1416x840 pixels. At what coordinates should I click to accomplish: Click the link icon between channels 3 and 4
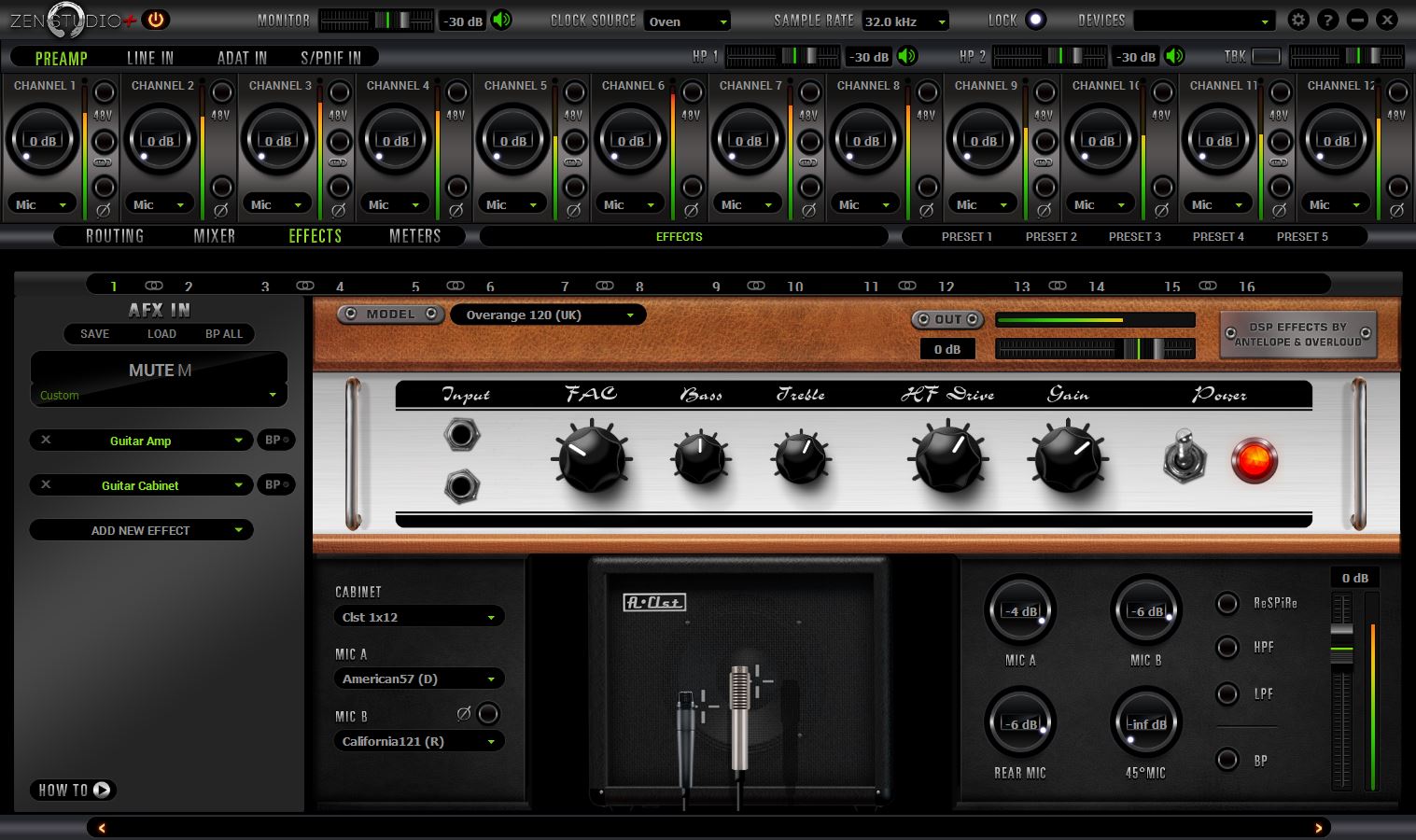pyautogui.click(x=304, y=286)
